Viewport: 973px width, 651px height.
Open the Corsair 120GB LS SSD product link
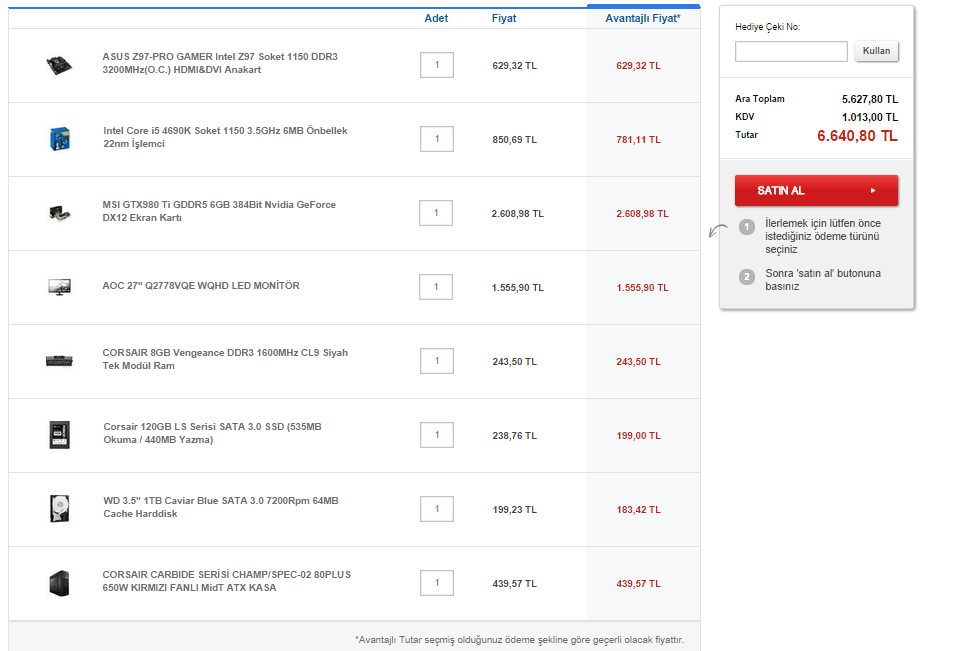tap(212, 433)
